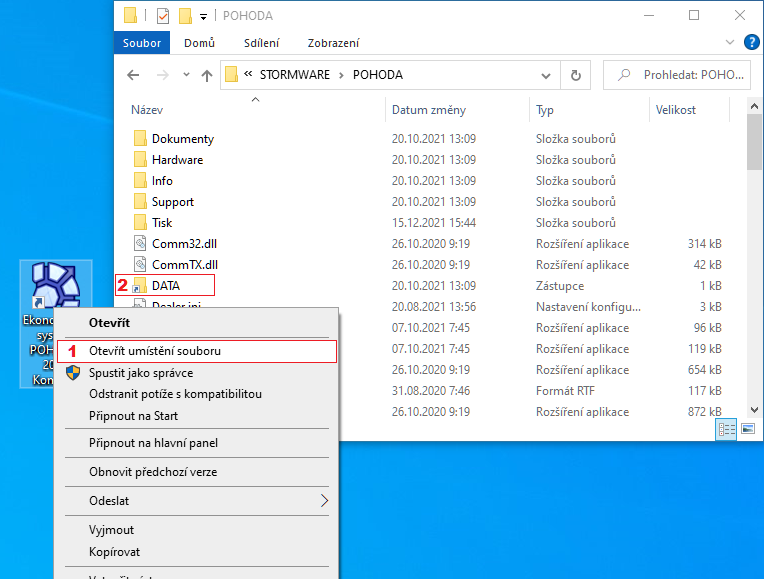This screenshot has width=764, height=579.
Task: Switch to Large icons view layout
Action: coord(748,429)
